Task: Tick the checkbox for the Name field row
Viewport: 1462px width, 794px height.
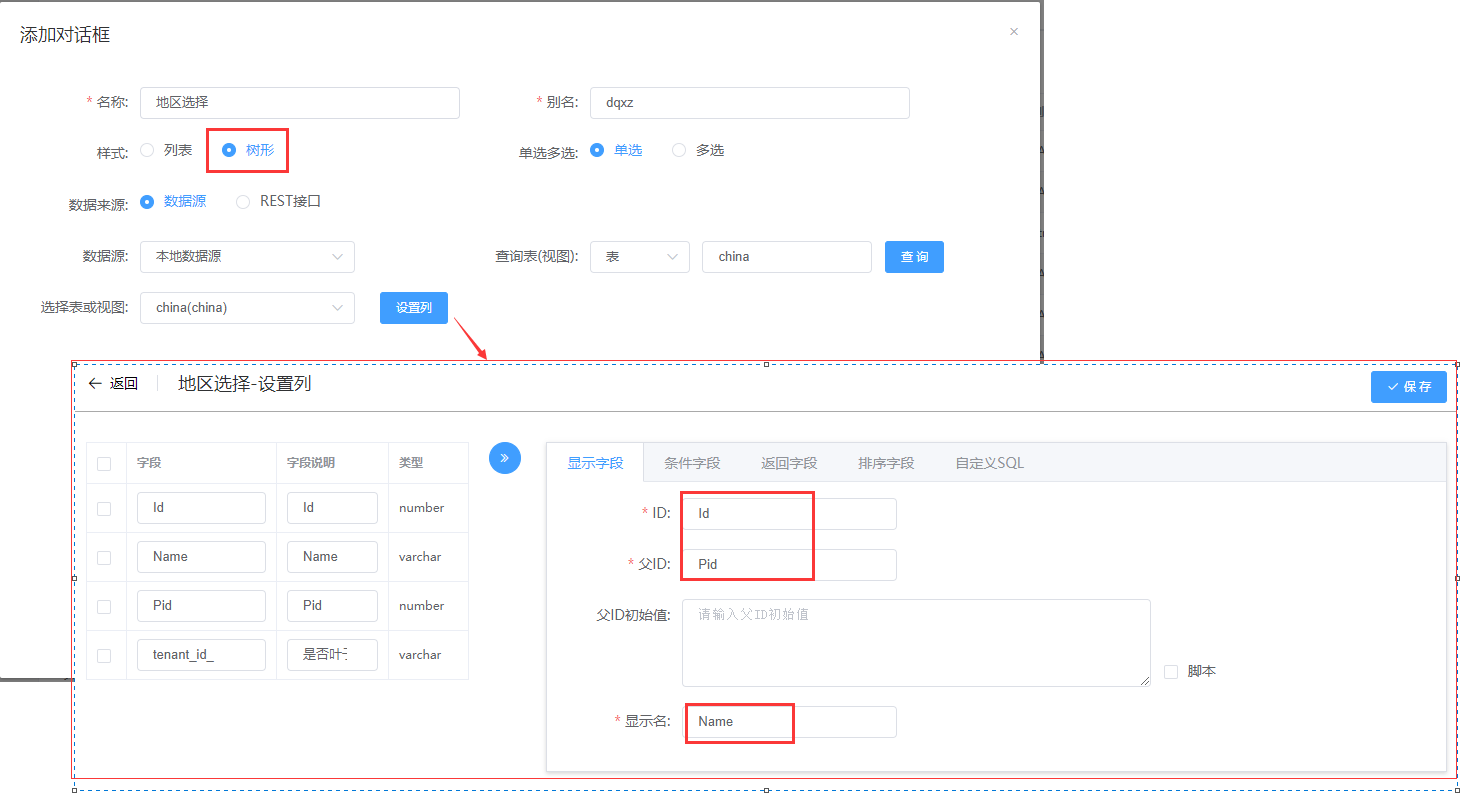Action: tap(104, 557)
